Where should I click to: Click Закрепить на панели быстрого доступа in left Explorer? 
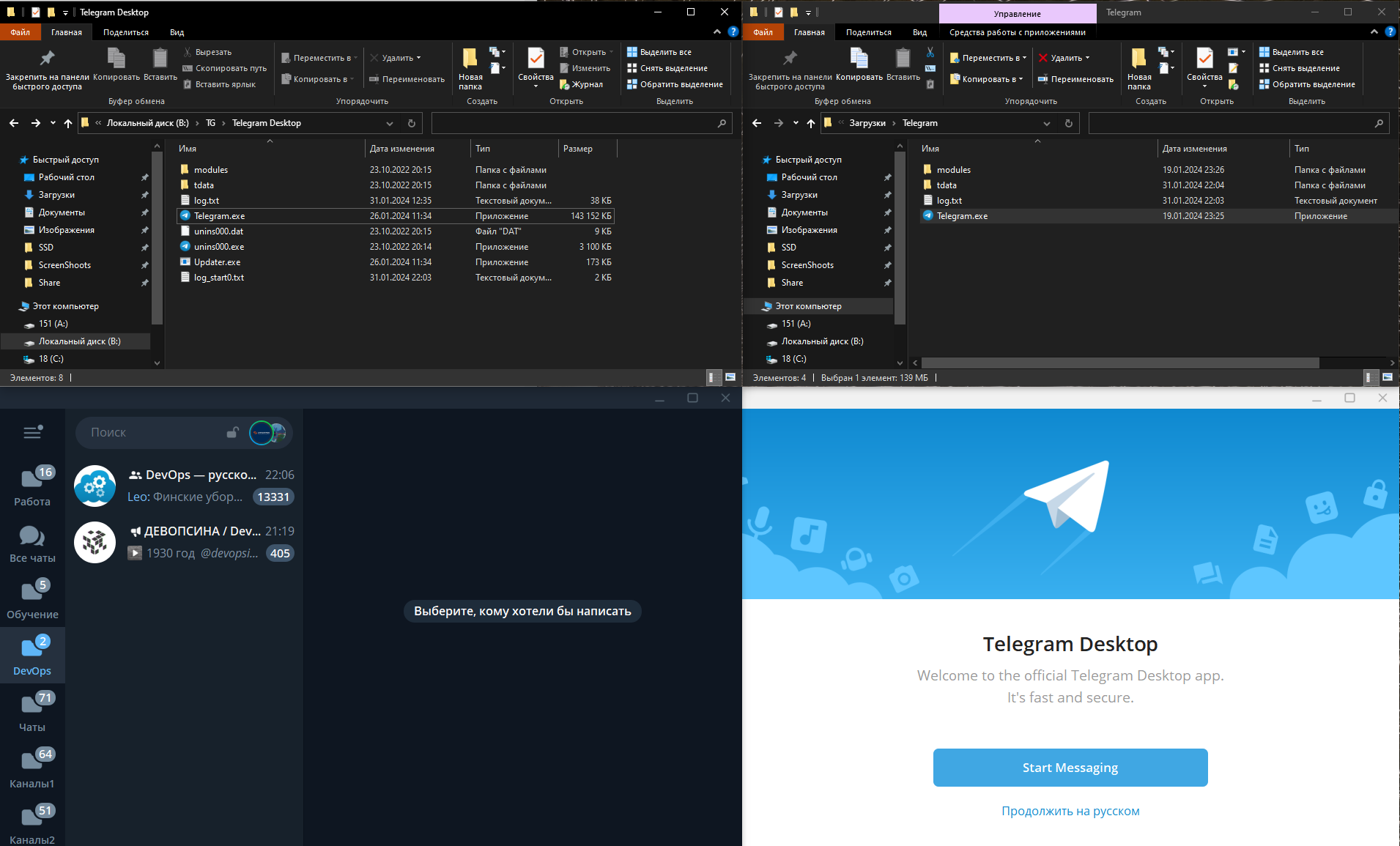point(47,69)
